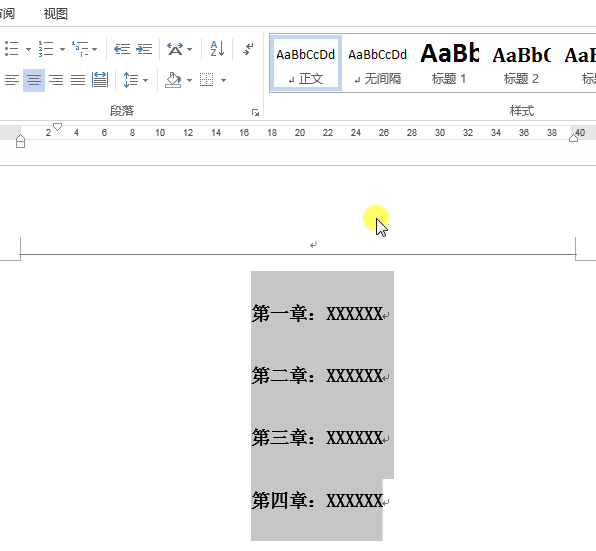Toggle justify alignment
Screen dimensions: 596x551
click(78, 80)
